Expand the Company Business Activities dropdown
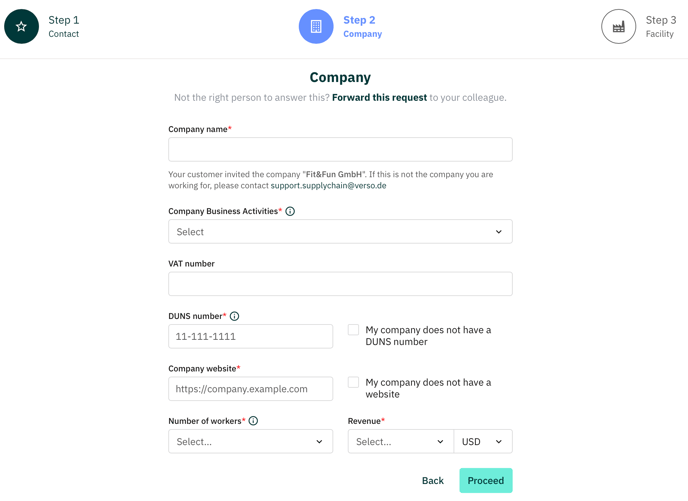The image size is (688, 501). tap(340, 231)
